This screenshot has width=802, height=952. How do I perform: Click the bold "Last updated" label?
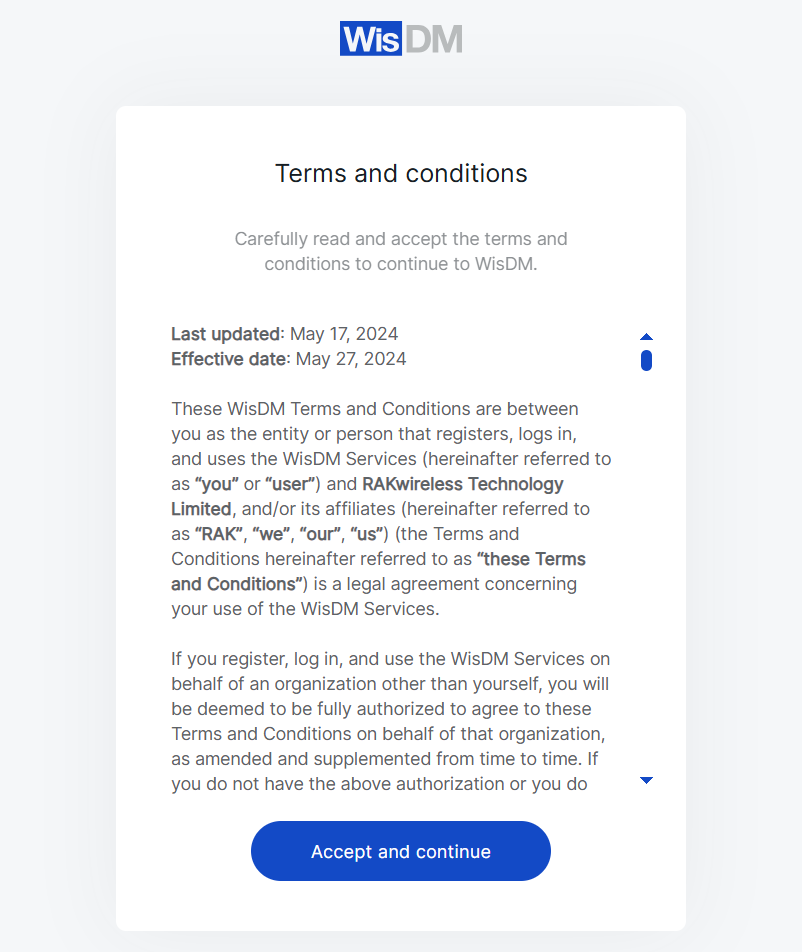[224, 333]
